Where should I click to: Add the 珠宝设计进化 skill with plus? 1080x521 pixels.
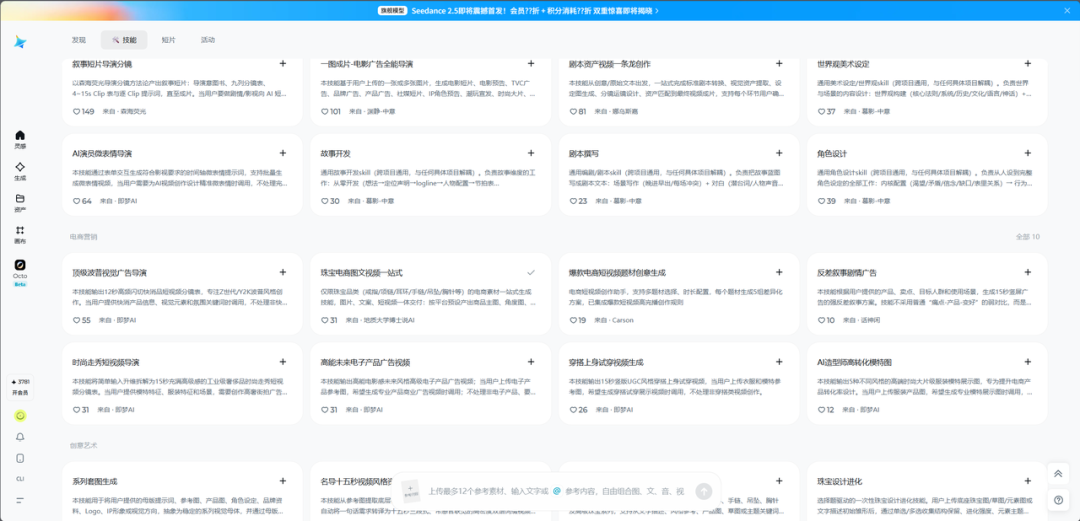[x=1027, y=481]
